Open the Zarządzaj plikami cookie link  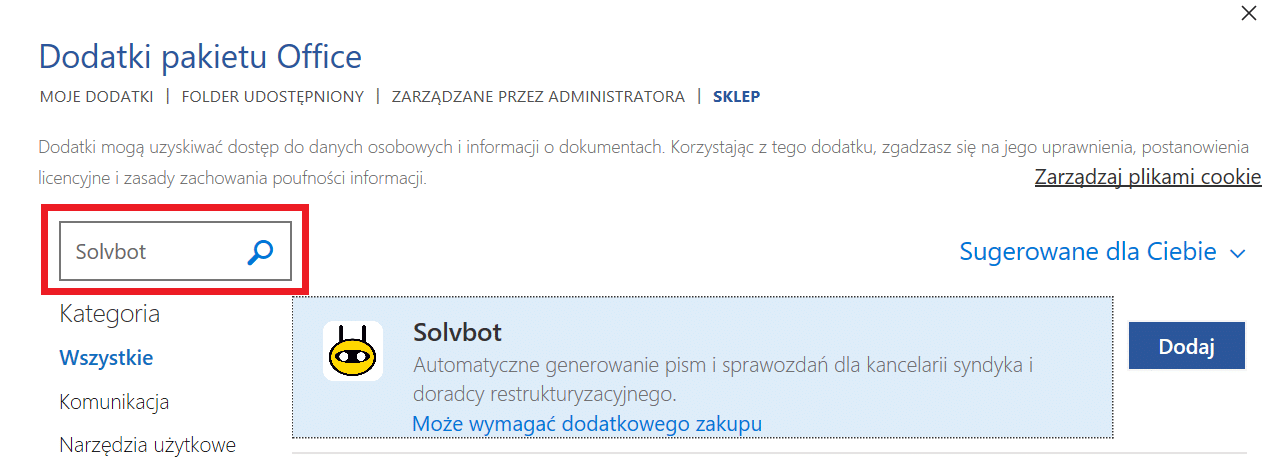[x=1148, y=177]
